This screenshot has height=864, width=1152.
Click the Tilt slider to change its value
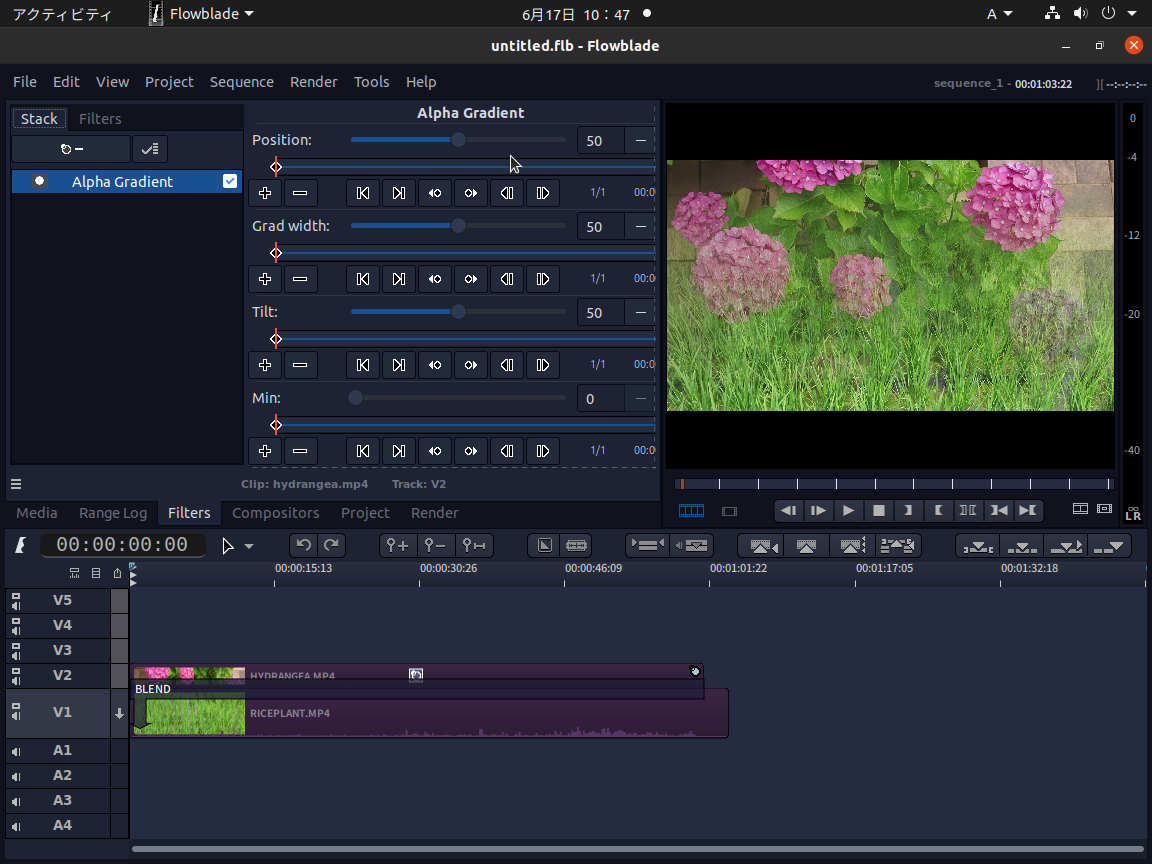pyautogui.click(x=458, y=311)
